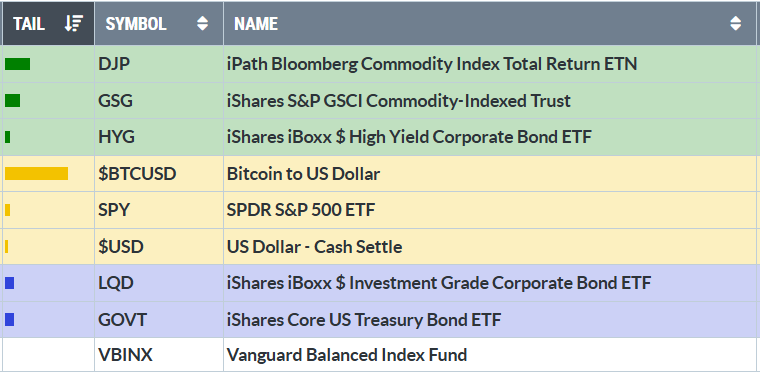Open the GSG symbol

(115, 101)
